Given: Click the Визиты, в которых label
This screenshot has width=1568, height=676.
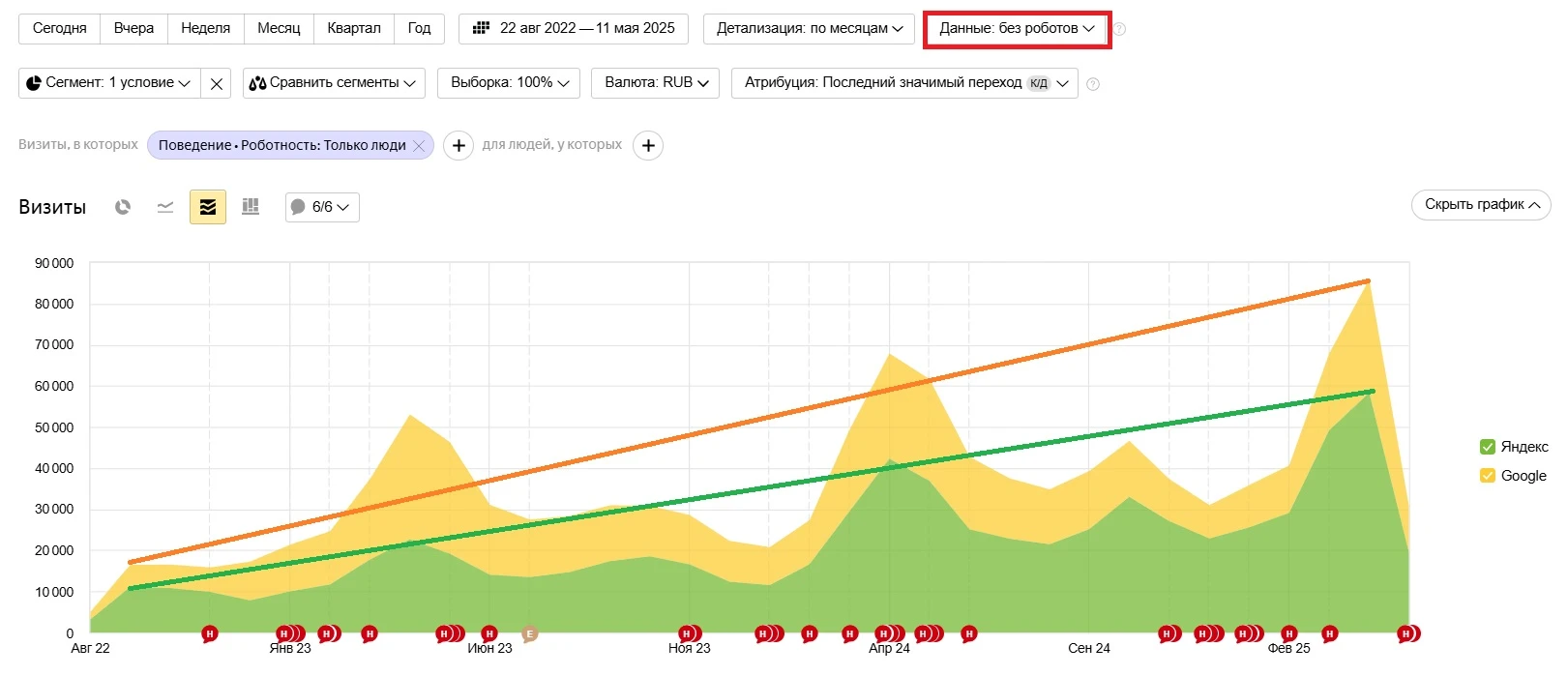Looking at the screenshot, I should point(78,144).
